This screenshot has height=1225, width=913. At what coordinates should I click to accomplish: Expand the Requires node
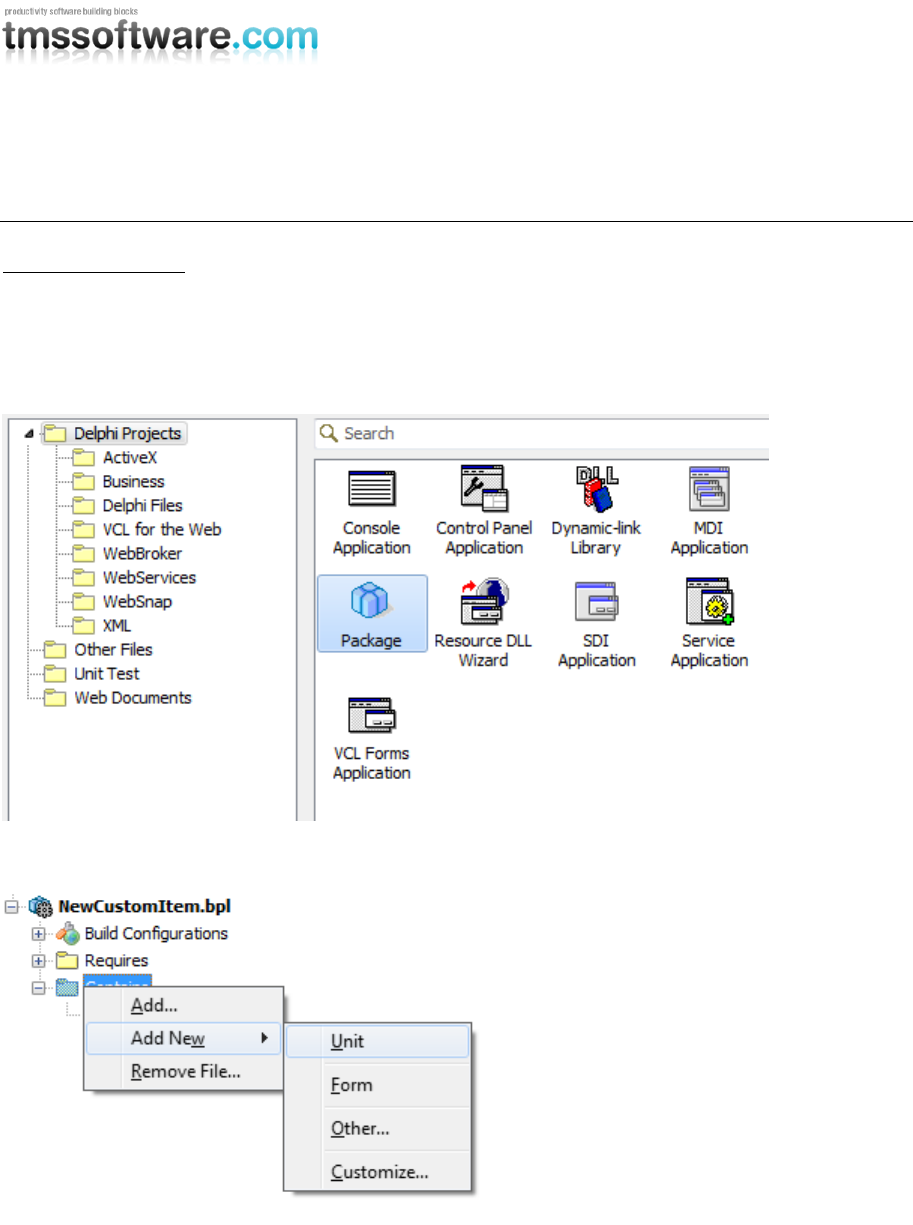(39, 961)
